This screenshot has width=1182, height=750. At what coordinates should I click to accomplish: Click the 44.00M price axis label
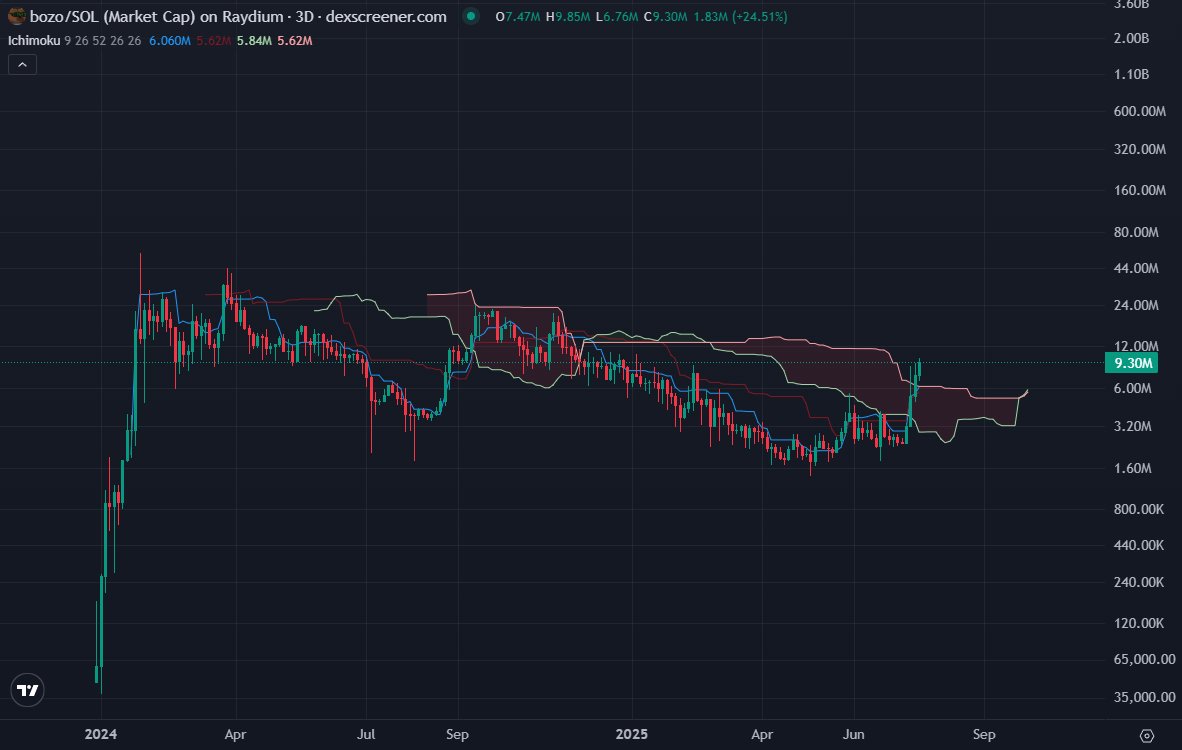pyautogui.click(x=1136, y=268)
